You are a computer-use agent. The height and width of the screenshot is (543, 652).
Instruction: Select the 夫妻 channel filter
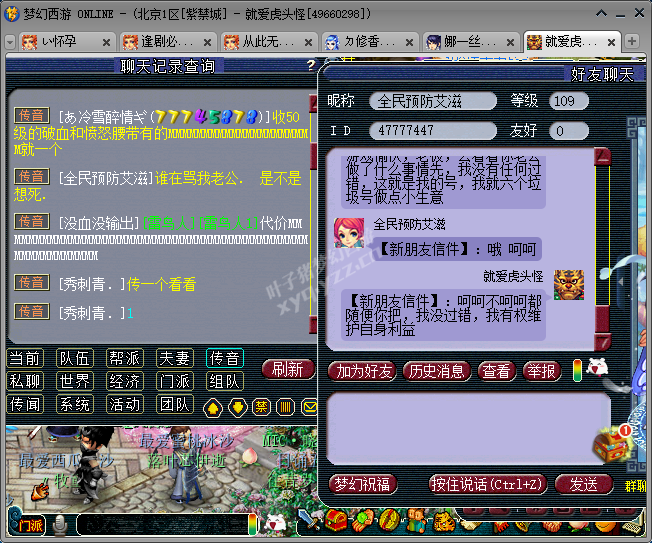(x=175, y=358)
